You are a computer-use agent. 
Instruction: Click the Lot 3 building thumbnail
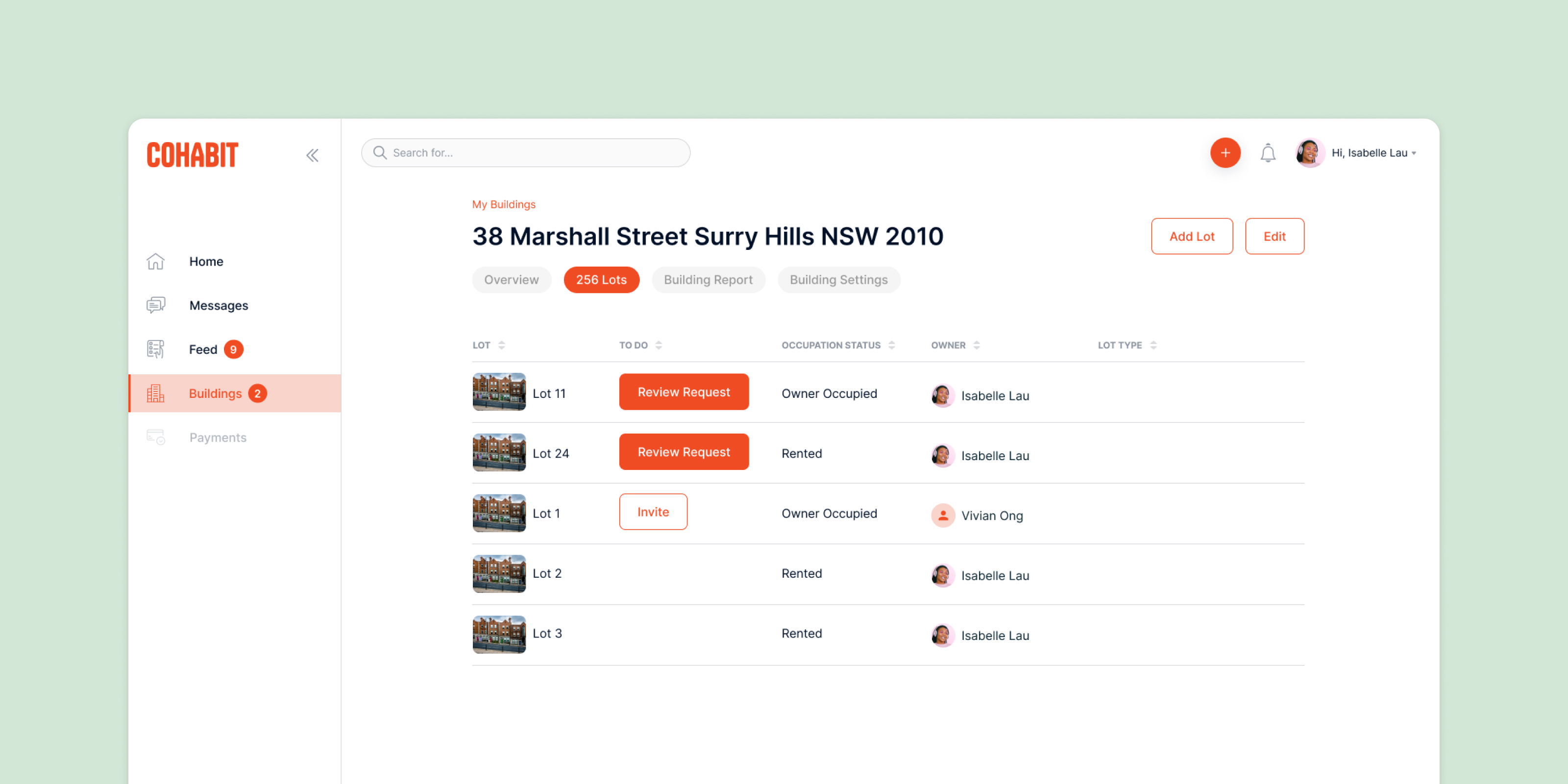(x=498, y=634)
